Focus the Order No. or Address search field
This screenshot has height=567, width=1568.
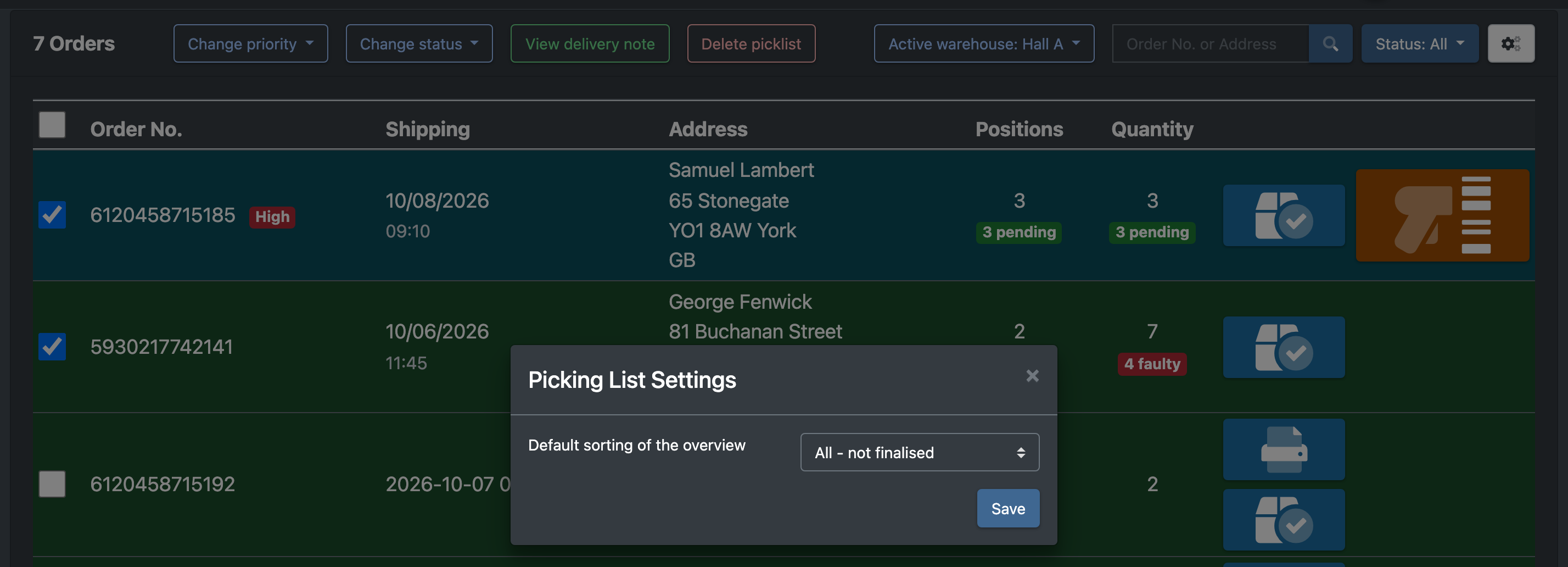pos(1210,44)
